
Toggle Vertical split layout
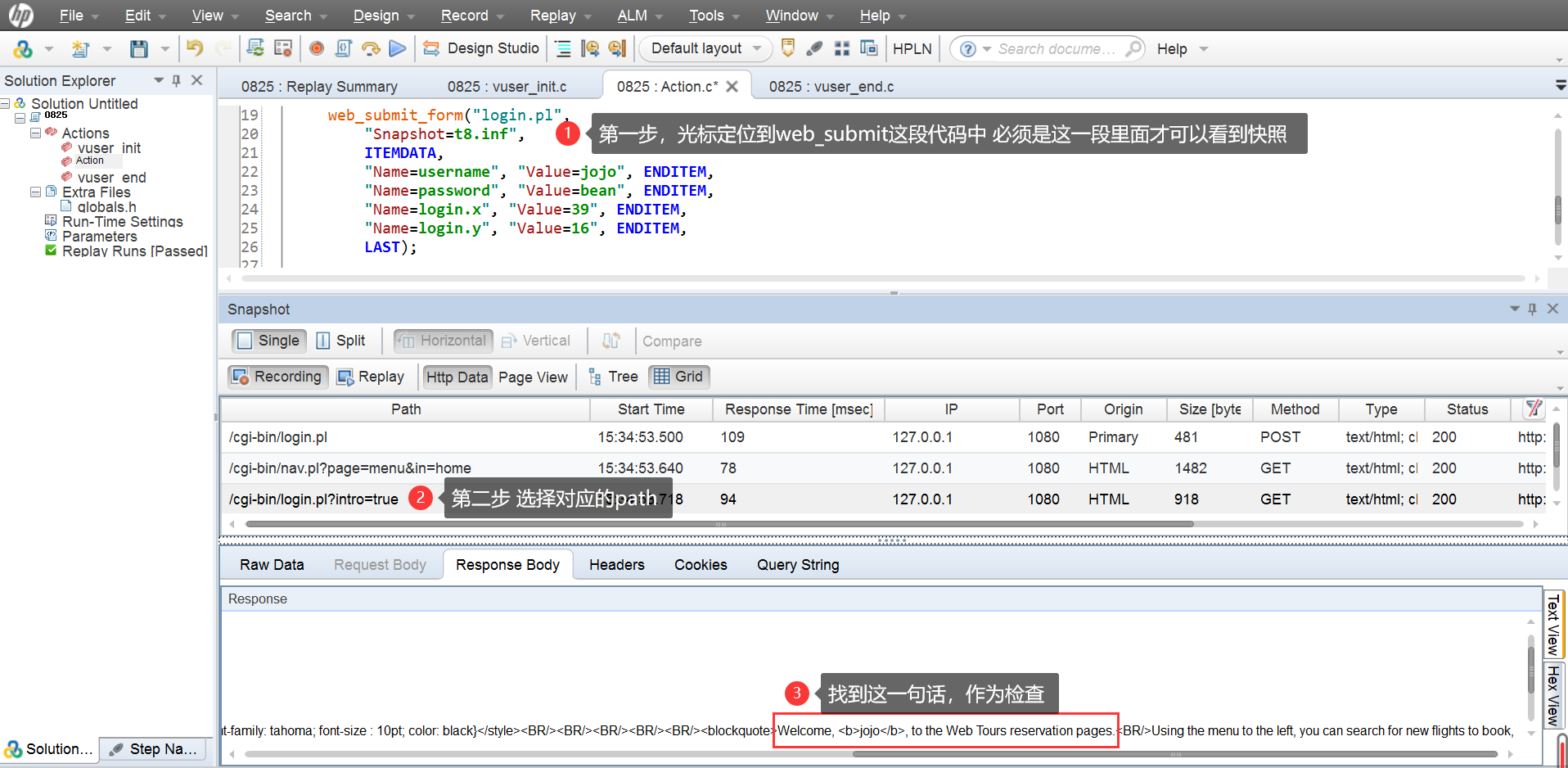[x=536, y=341]
